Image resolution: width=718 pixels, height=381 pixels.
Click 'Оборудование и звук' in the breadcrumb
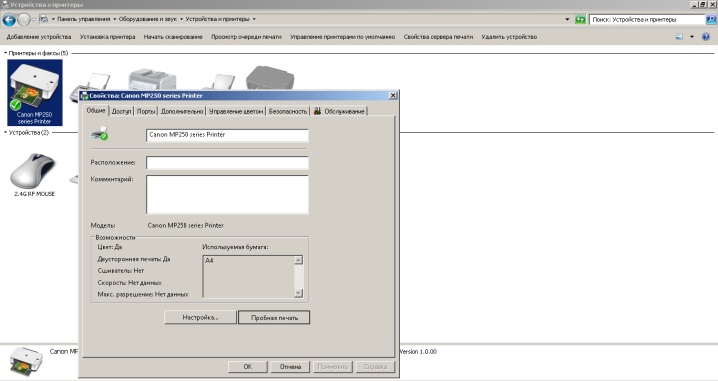(148, 19)
